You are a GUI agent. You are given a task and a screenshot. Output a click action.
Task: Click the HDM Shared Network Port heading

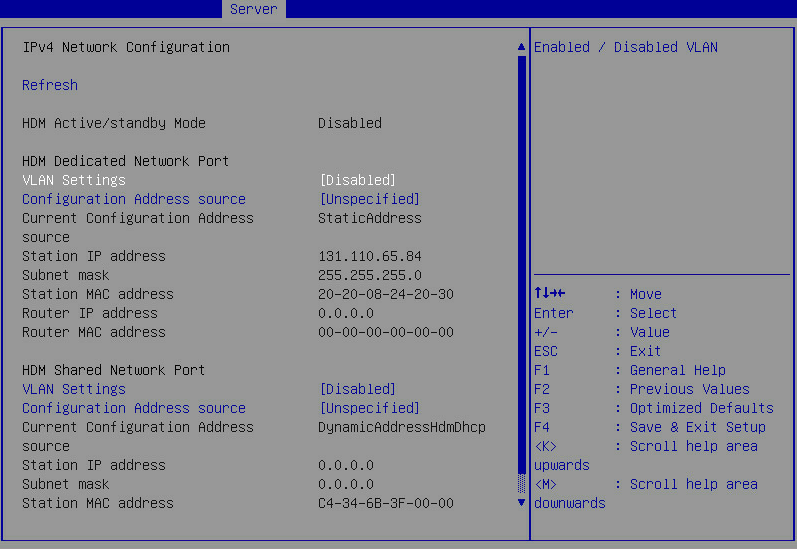113,370
